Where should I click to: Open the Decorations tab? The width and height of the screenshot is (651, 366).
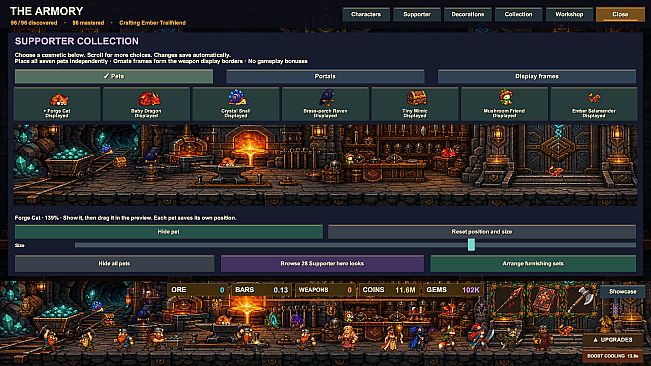(x=467, y=14)
